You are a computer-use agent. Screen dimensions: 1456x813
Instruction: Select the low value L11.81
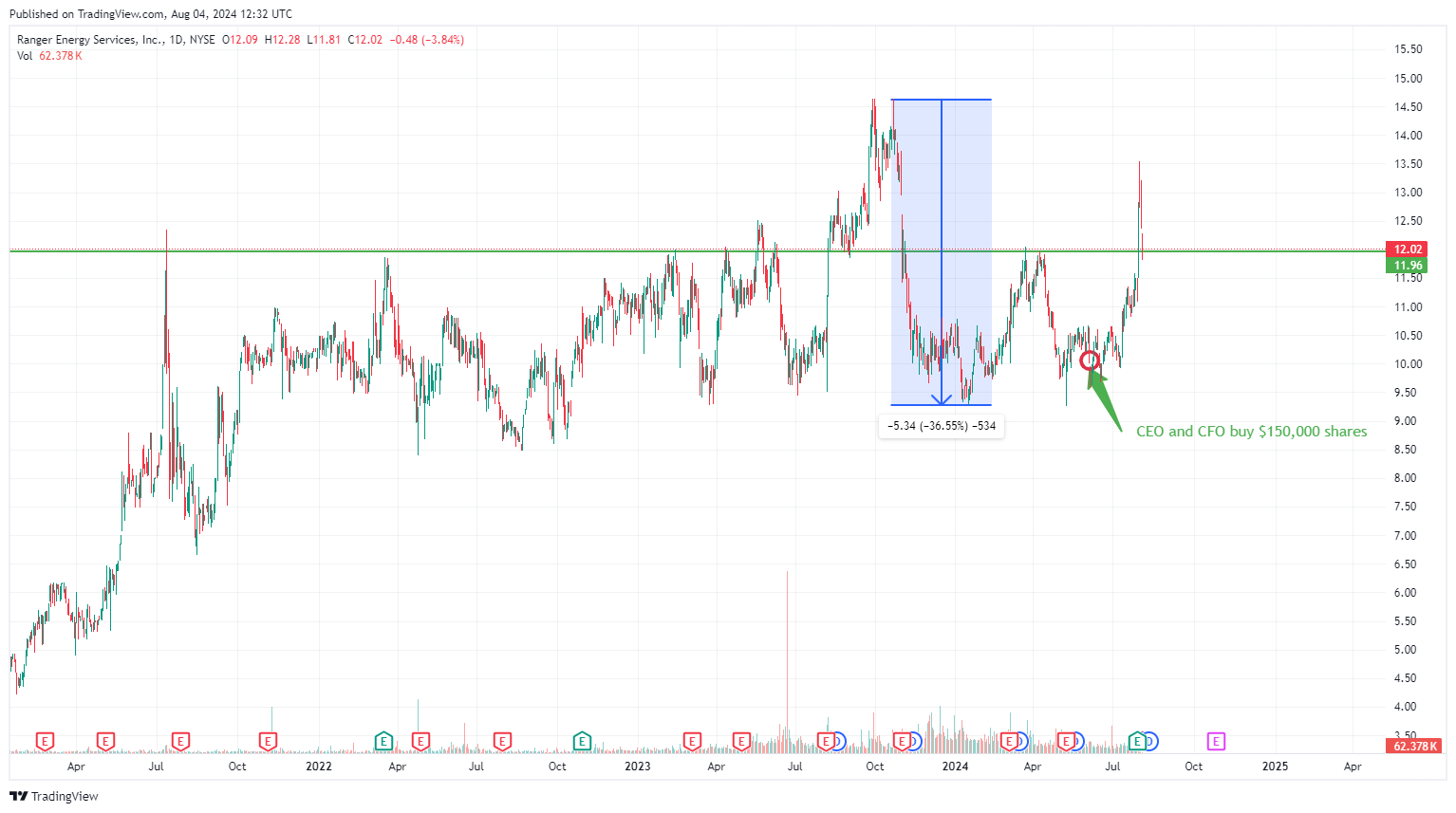click(324, 40)
